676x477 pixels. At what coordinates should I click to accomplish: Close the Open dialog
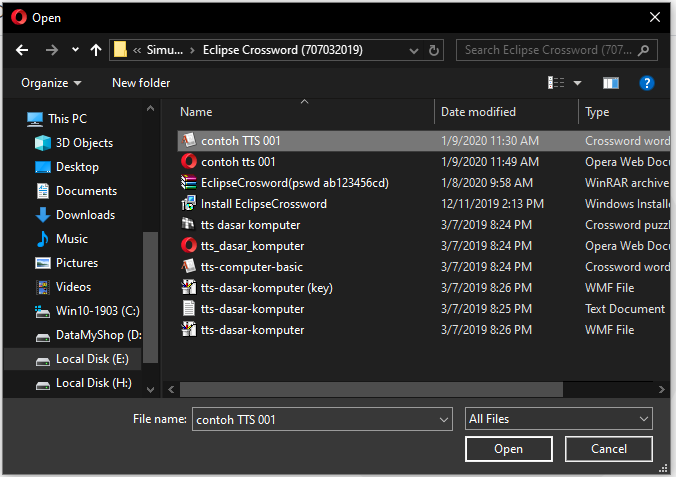655,17
